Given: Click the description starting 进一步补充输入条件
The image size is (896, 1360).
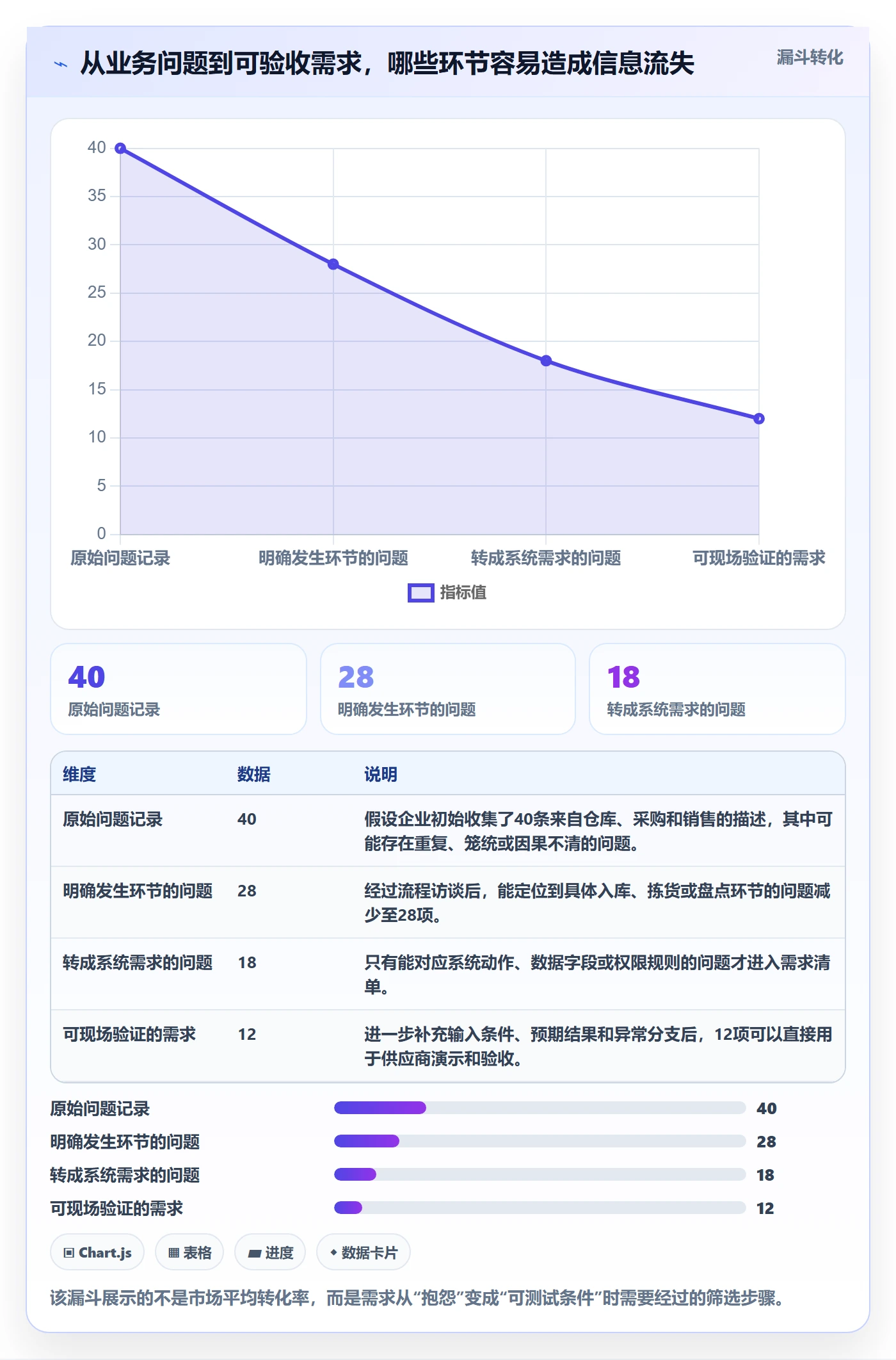Looking at the screenshot, I should tap(598, 1047).
